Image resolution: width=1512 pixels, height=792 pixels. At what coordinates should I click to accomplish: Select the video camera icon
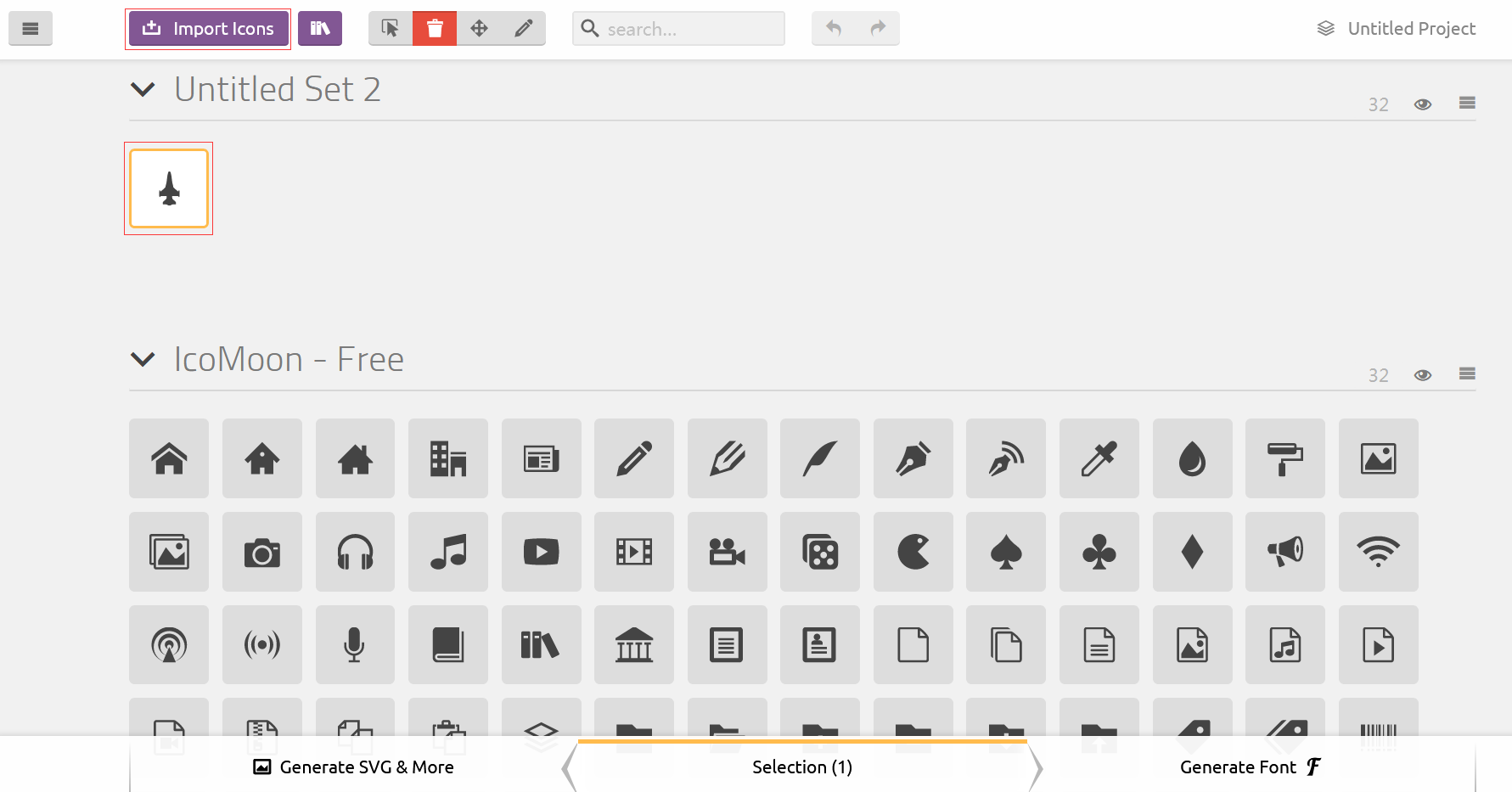coord(728,552)
